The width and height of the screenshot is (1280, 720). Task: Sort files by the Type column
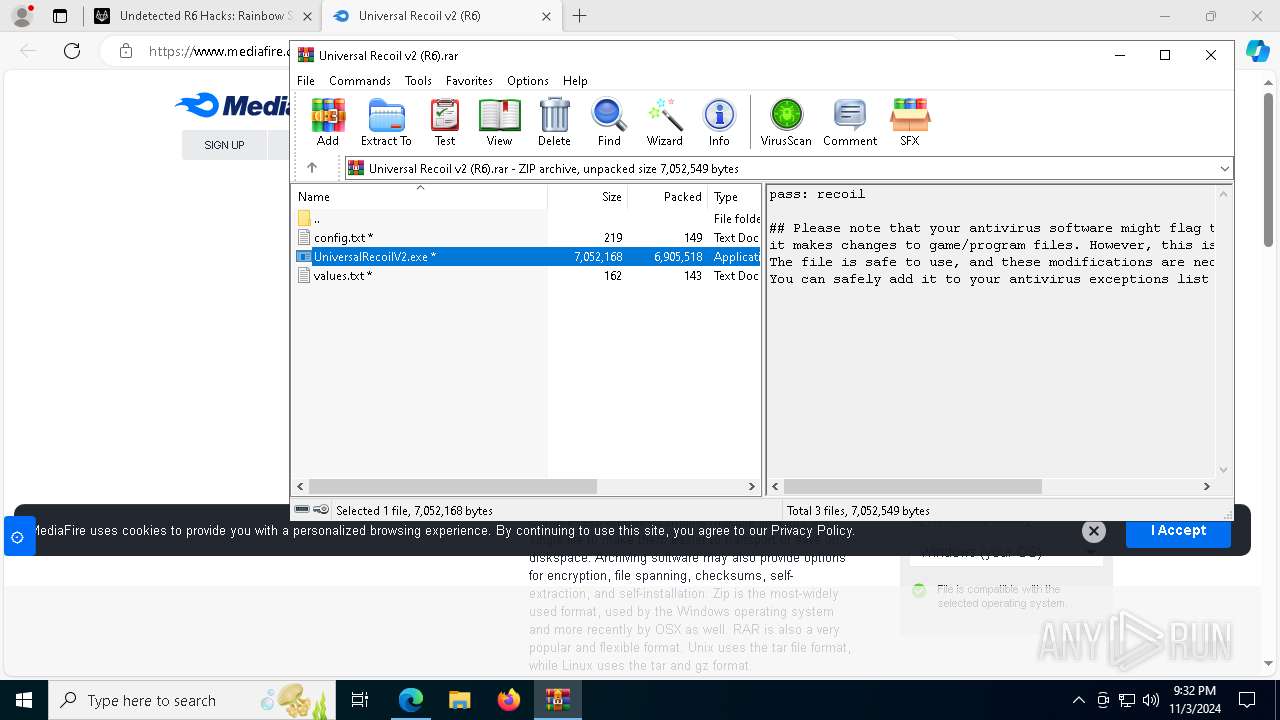[734, 197]
